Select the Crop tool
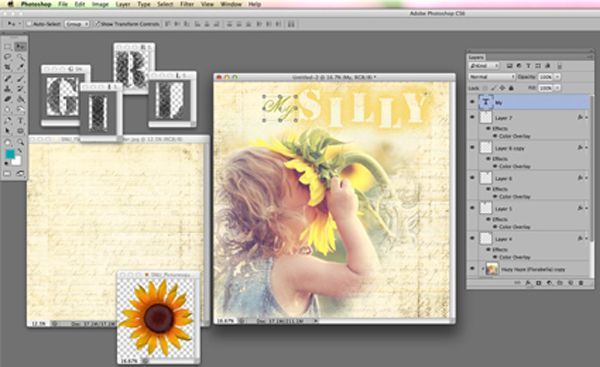The width and height of the screenshot is (600, 367). 8,67
